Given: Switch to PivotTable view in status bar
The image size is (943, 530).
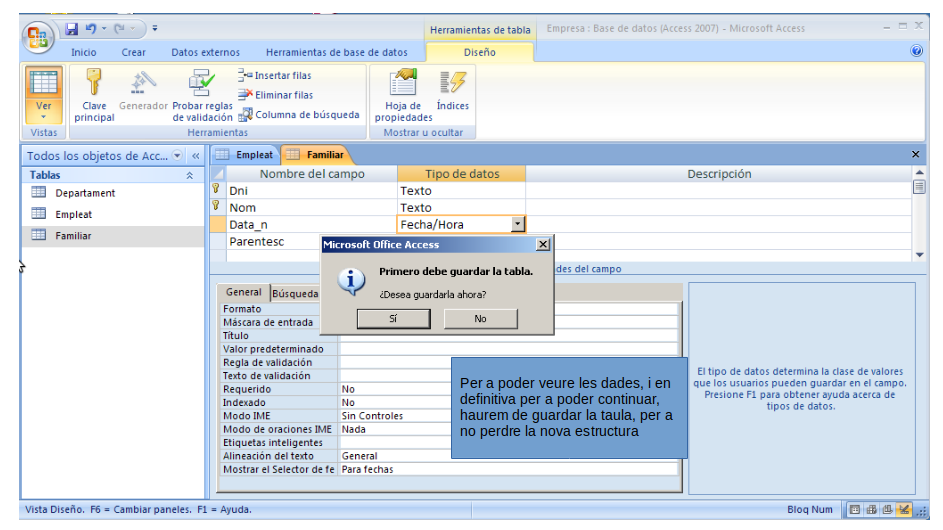Looking at the screenshot, I should 871,510.
